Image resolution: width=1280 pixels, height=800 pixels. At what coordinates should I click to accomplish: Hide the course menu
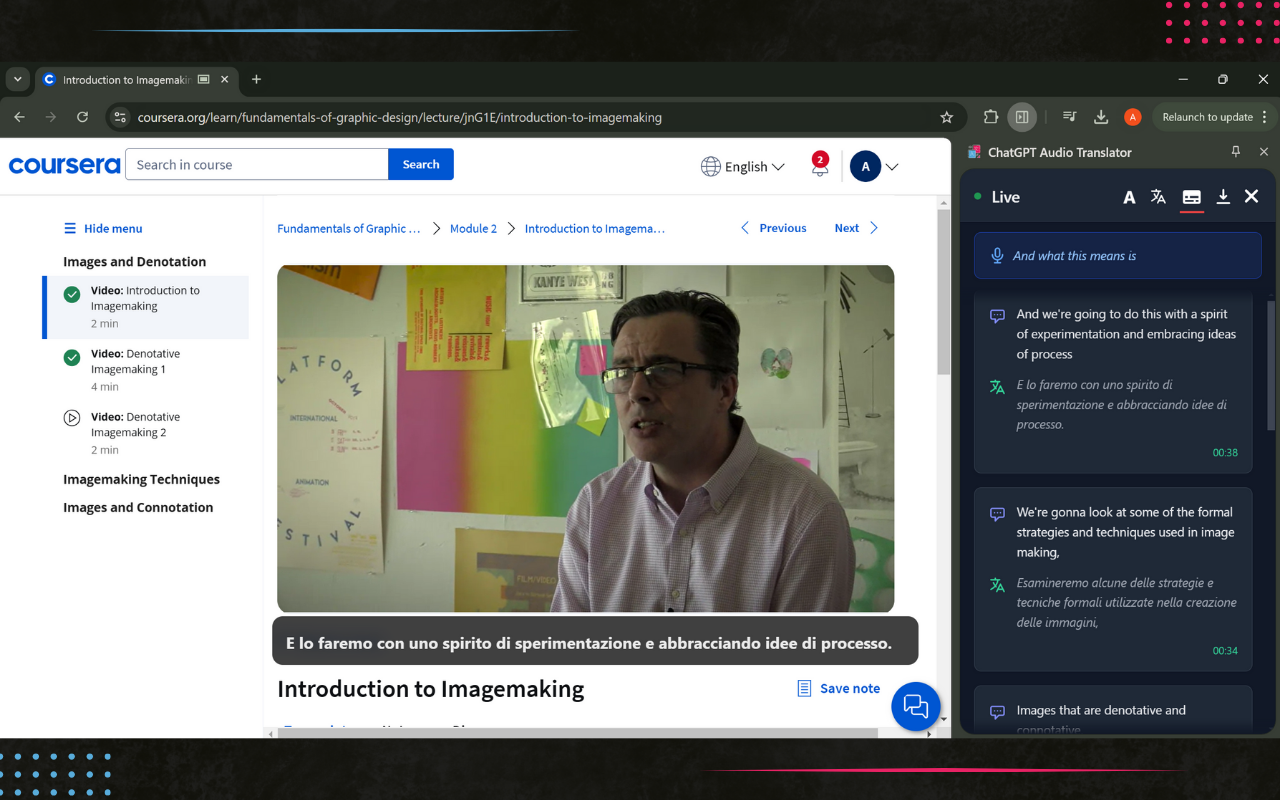click(103, 229)
